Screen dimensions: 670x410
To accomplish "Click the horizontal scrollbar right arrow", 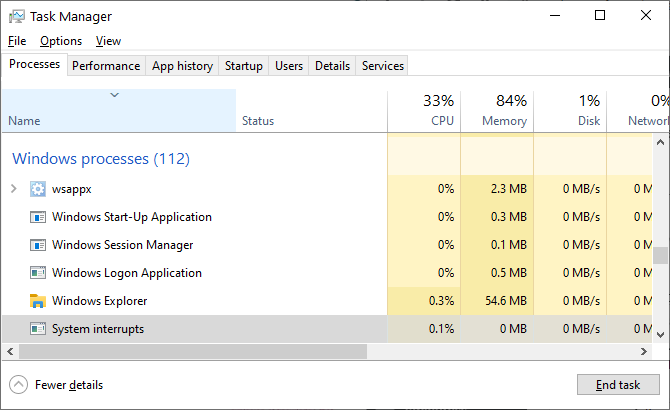I will pos(663,352).
